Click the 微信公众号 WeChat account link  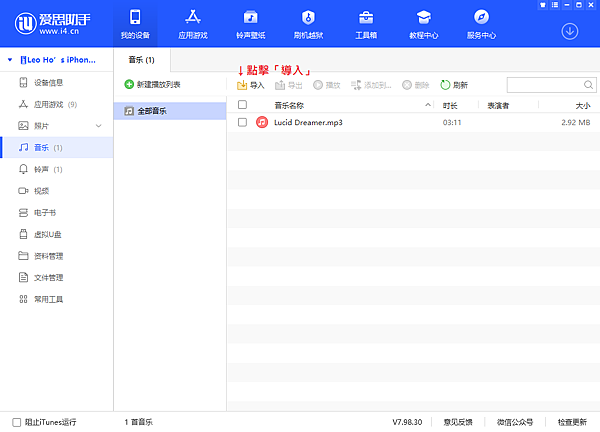click(515, 422)
